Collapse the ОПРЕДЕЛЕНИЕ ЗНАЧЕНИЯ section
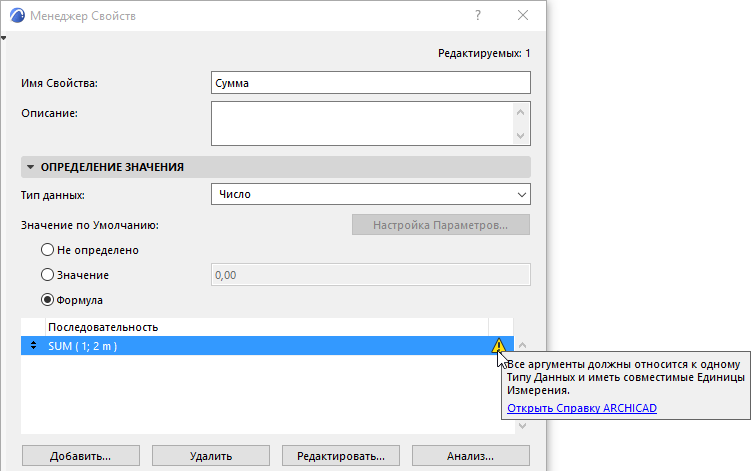 [x=31, y=167]
